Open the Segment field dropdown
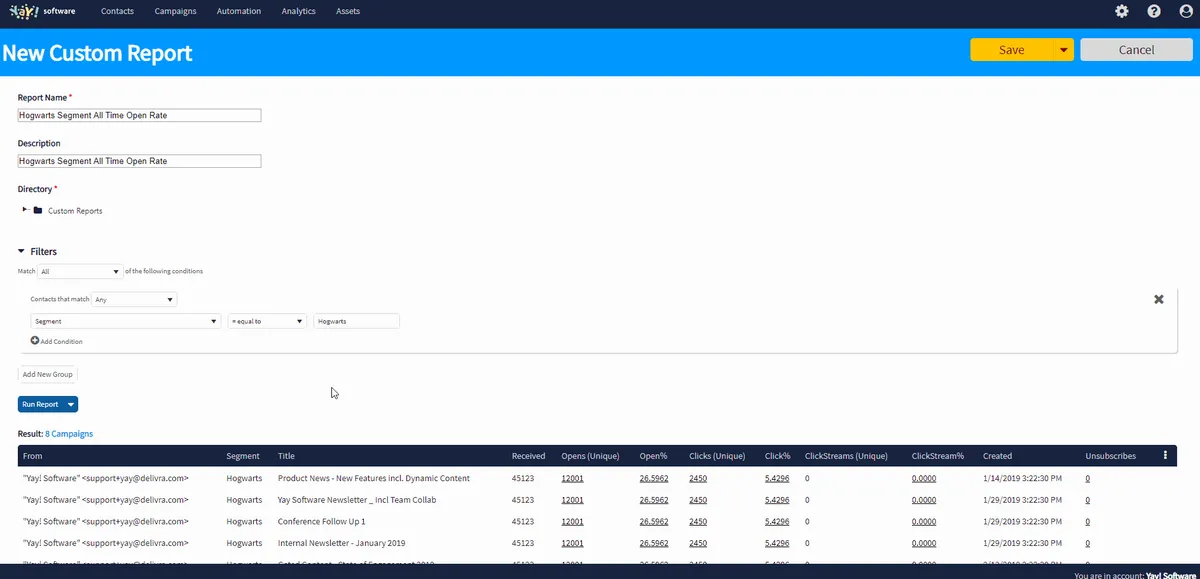The image size is (1200, 579). pos(126,321)
